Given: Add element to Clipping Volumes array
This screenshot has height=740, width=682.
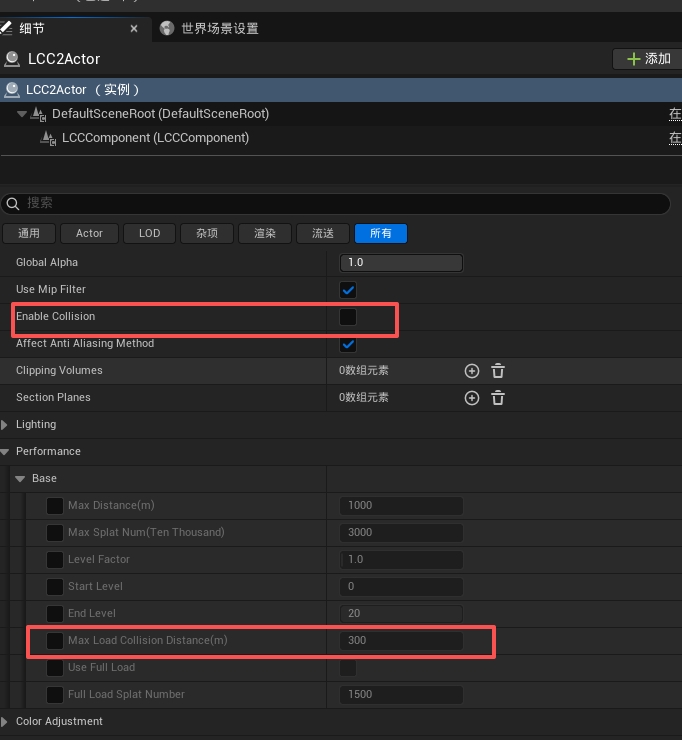Looking at the screenshot, I should [472, 371].
